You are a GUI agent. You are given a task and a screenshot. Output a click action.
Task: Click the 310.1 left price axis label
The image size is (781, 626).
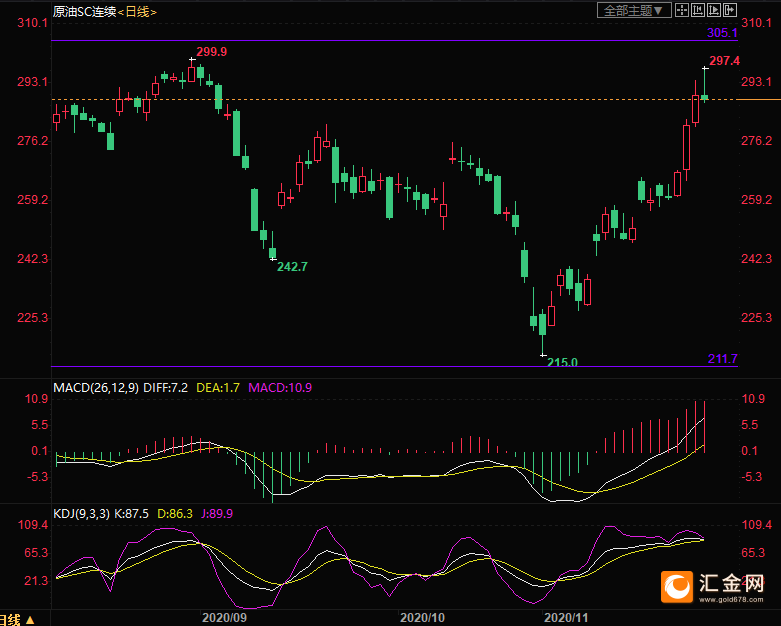coord(32,23)
